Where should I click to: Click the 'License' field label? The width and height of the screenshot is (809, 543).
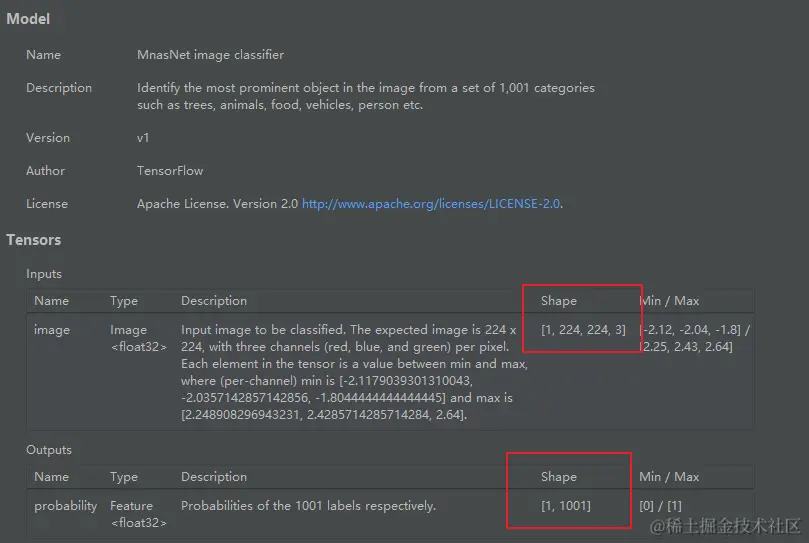(47, 204)
